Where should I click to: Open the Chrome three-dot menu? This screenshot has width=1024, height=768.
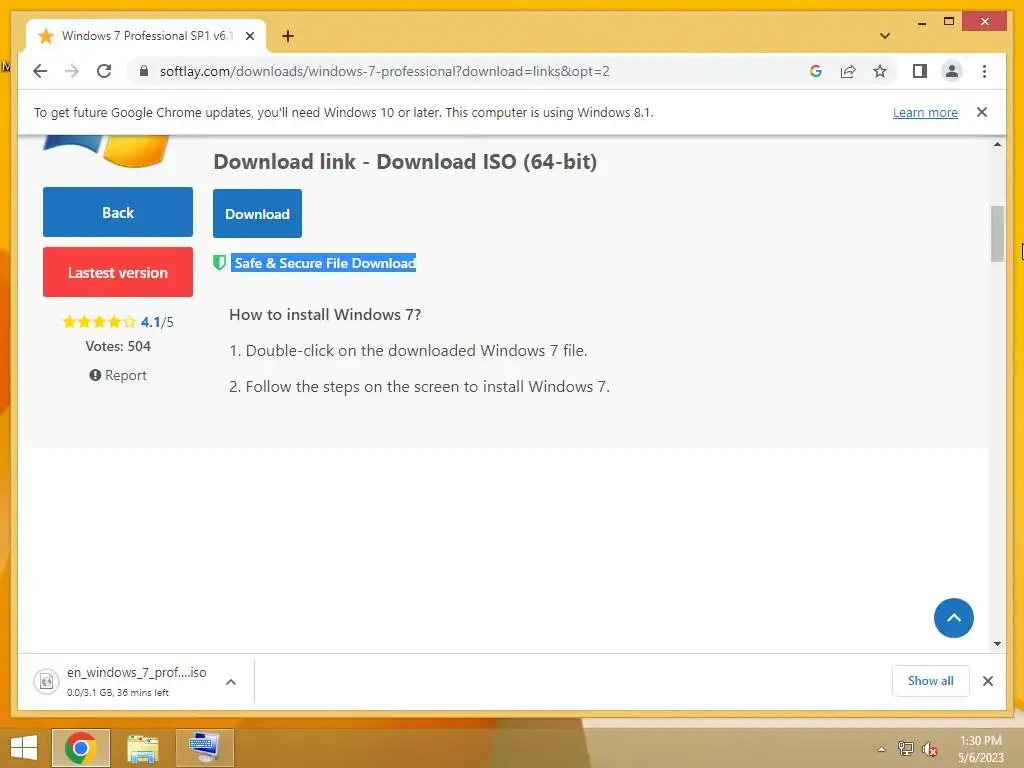984,71
